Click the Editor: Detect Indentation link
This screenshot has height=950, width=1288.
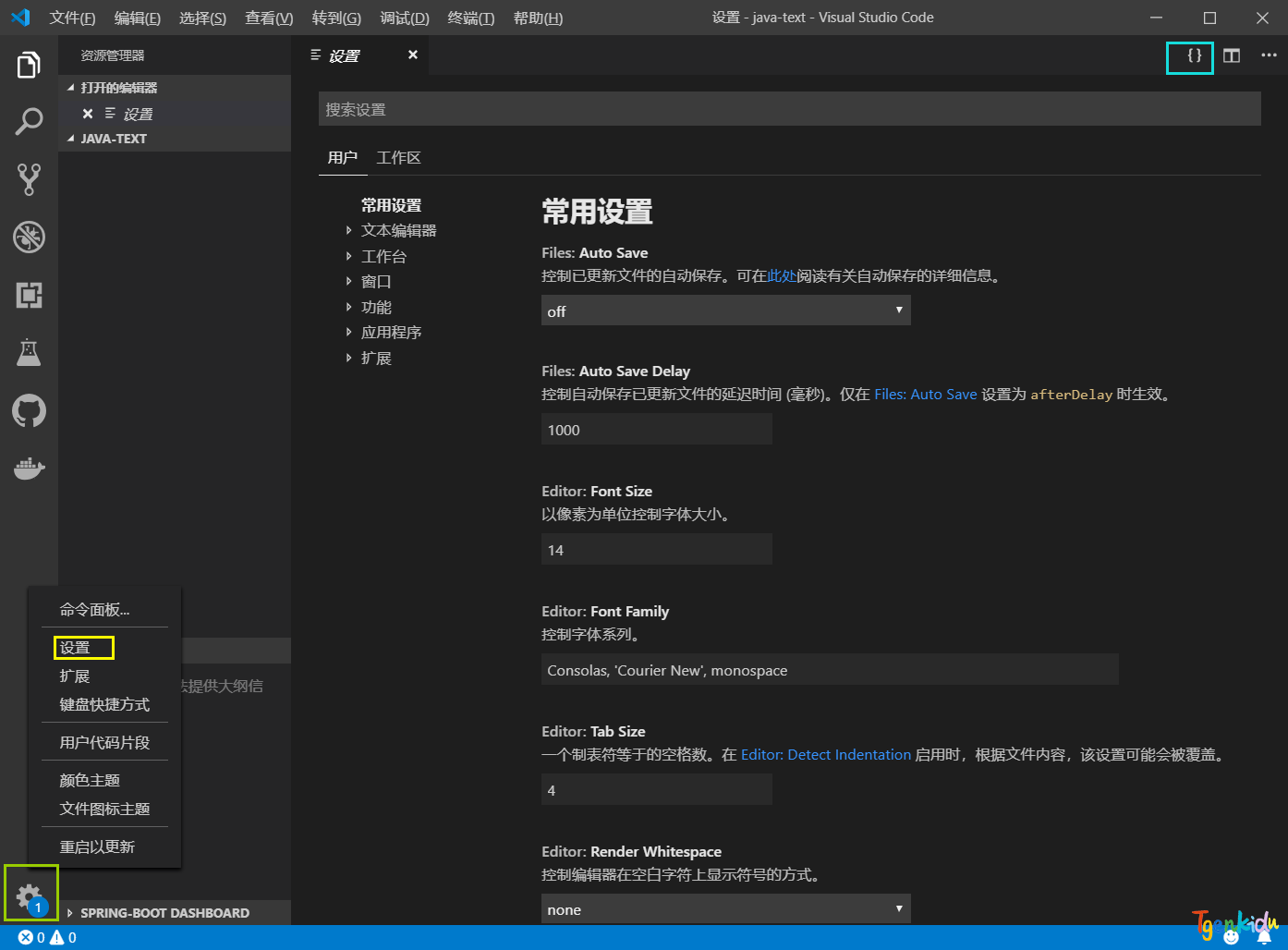coord(826,754)
